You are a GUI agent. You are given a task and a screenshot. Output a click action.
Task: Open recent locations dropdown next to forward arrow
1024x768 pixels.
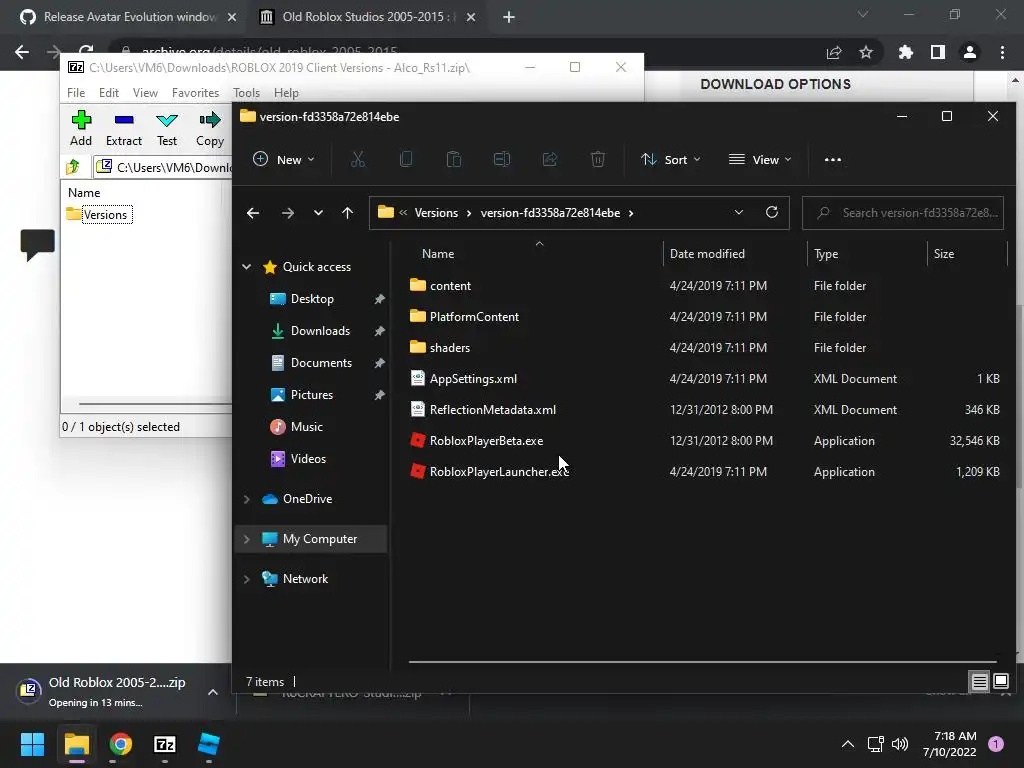(x=318, y=213)
